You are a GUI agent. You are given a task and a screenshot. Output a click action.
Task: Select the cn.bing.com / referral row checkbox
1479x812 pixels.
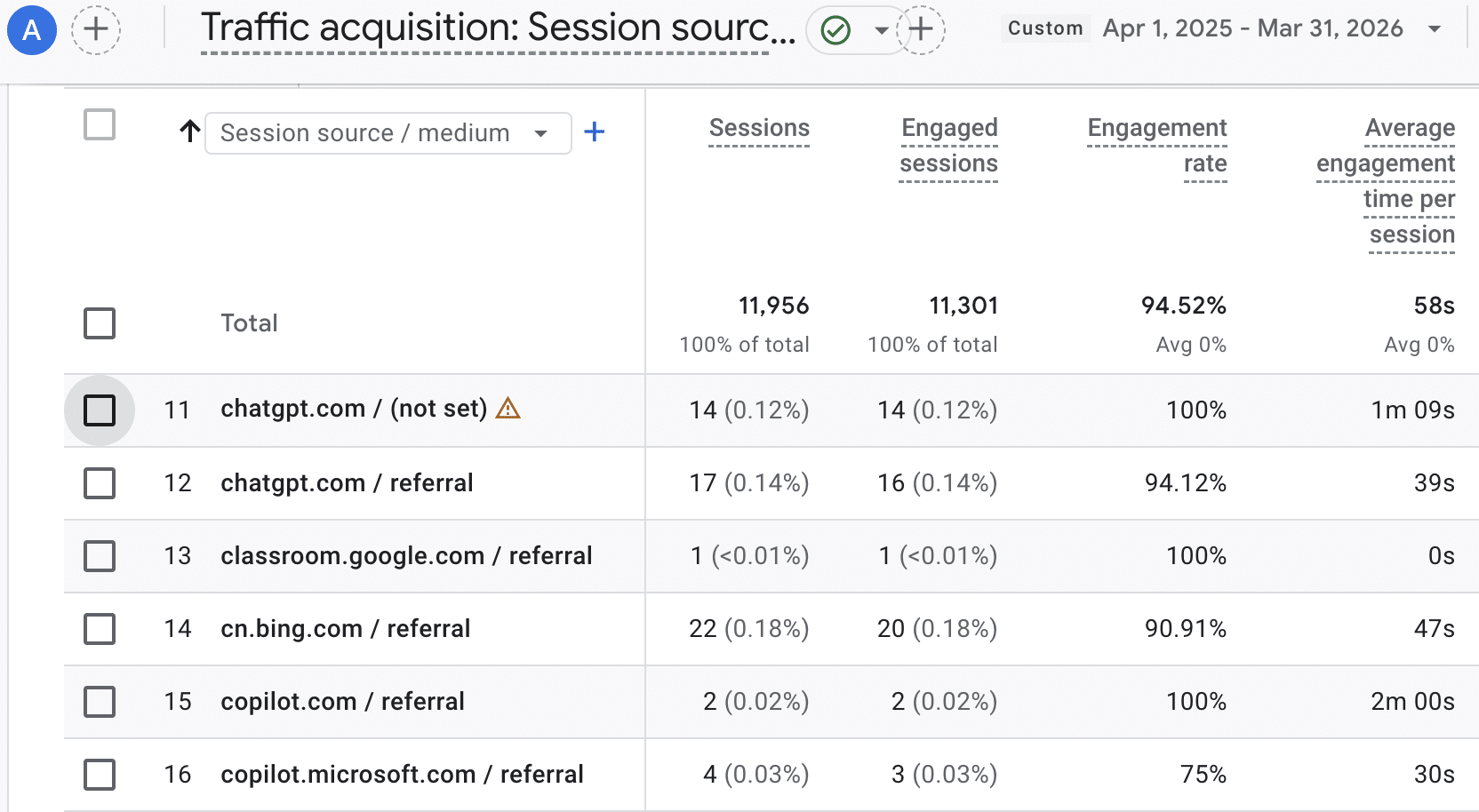100,629
